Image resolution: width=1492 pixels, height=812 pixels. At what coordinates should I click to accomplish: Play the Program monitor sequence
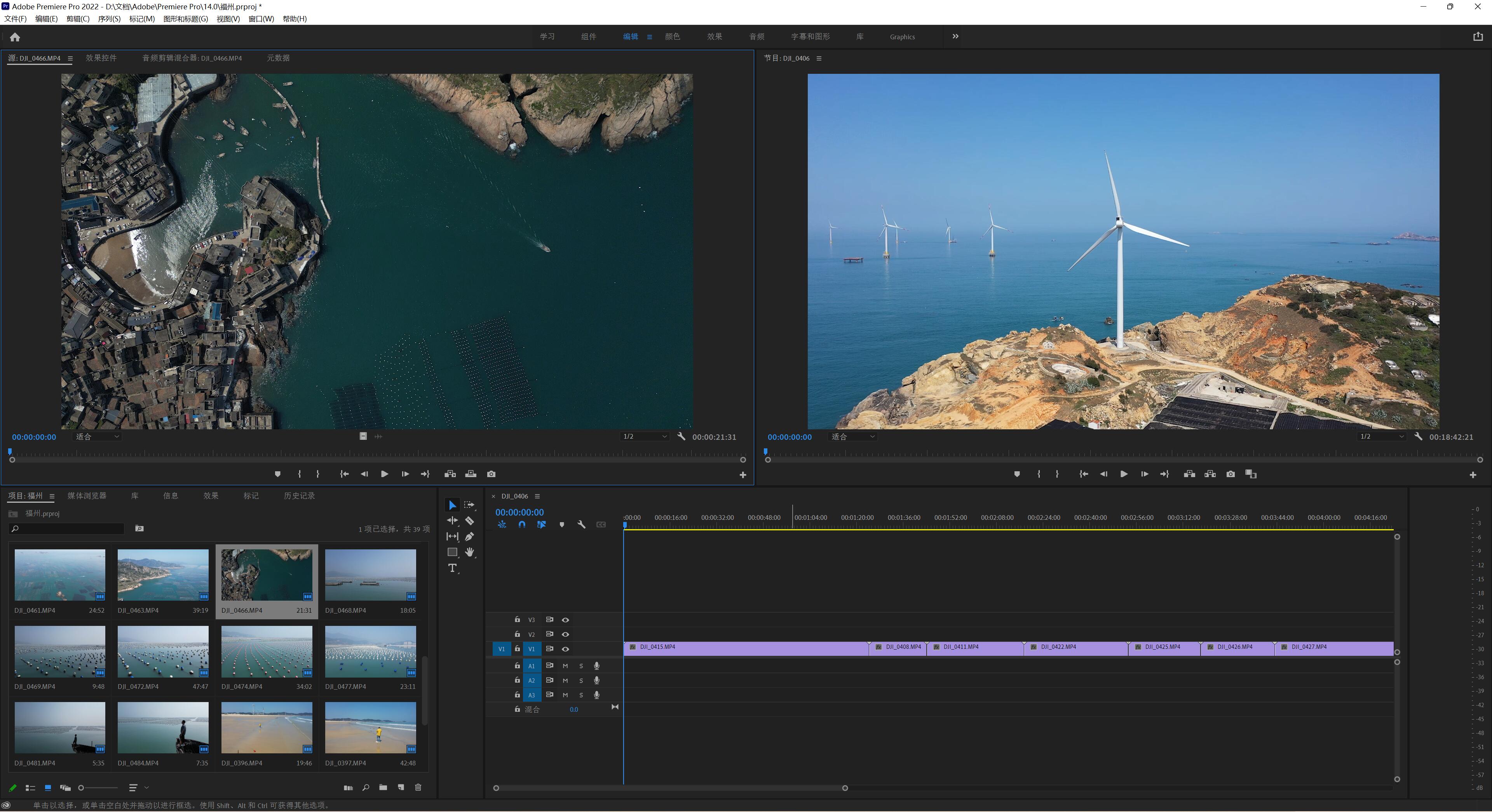click(1124, 474)
